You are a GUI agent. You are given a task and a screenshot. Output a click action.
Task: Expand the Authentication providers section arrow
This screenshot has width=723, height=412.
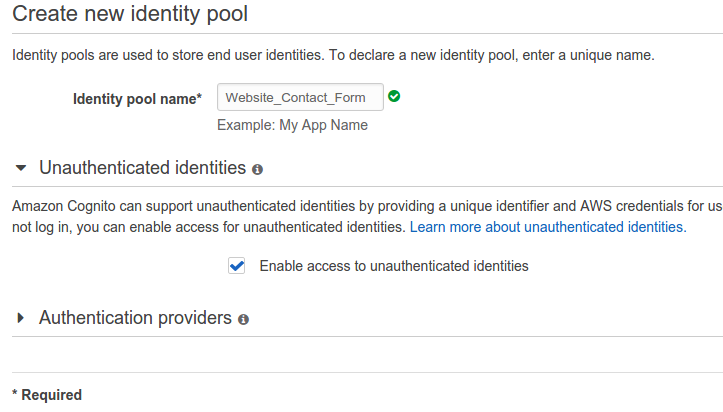click(x=21, y=318)
